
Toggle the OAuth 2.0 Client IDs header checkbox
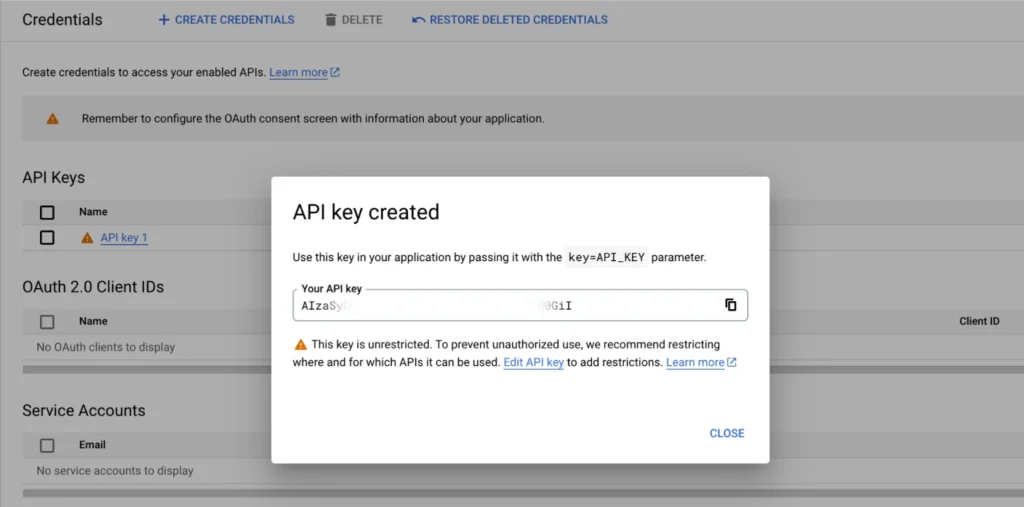(x=47, y=322)
